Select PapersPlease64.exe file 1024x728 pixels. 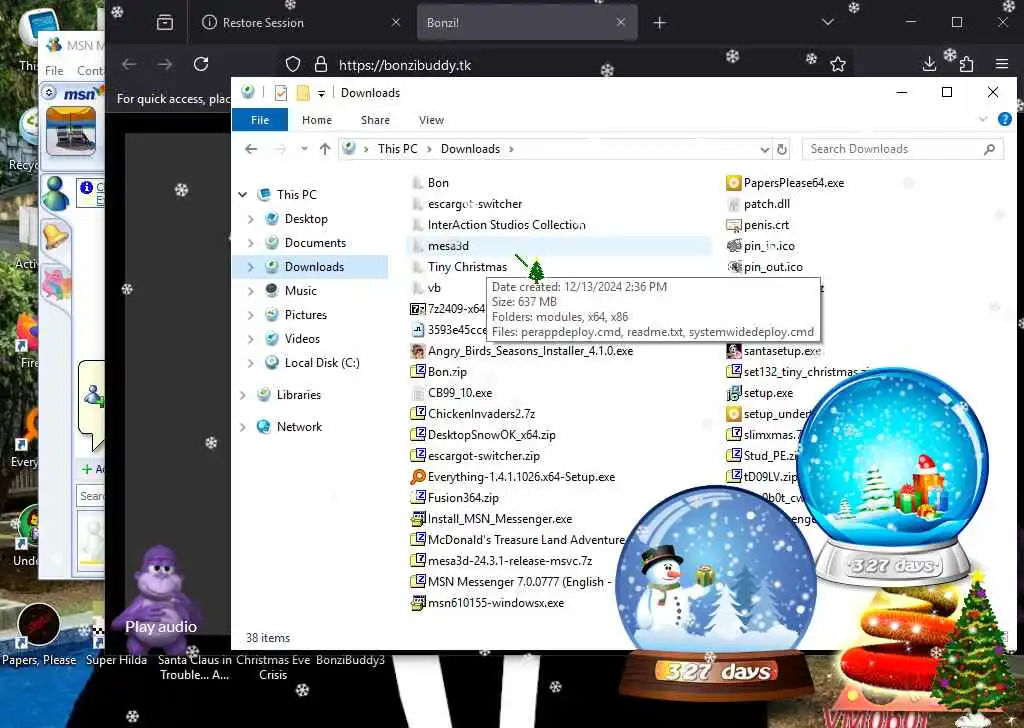(x=793, y=183)
